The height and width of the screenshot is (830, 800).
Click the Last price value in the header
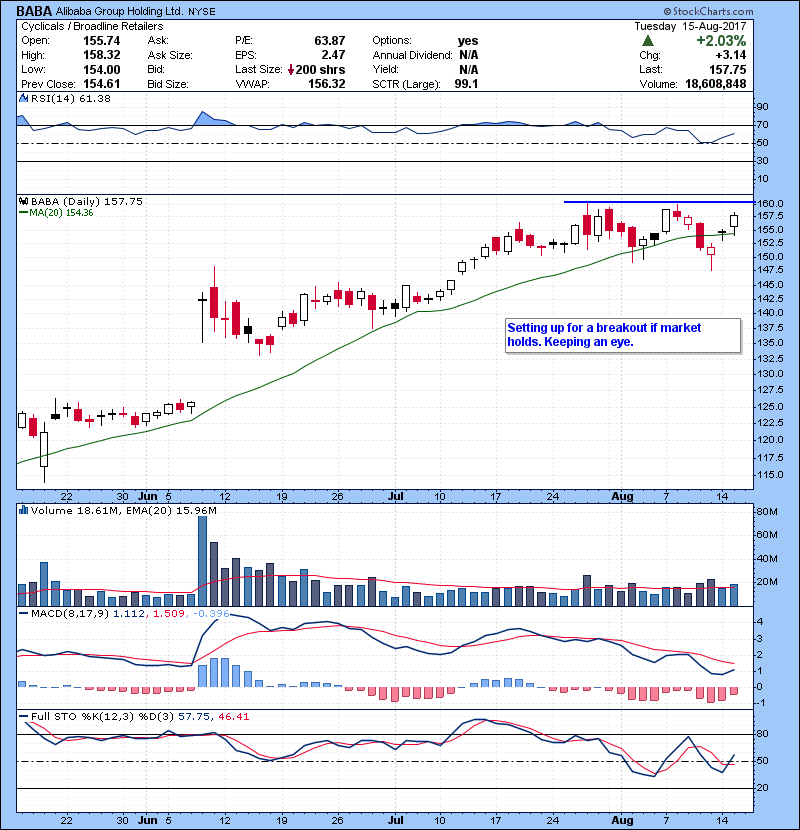pyautogui.click(x=727, y=70)
